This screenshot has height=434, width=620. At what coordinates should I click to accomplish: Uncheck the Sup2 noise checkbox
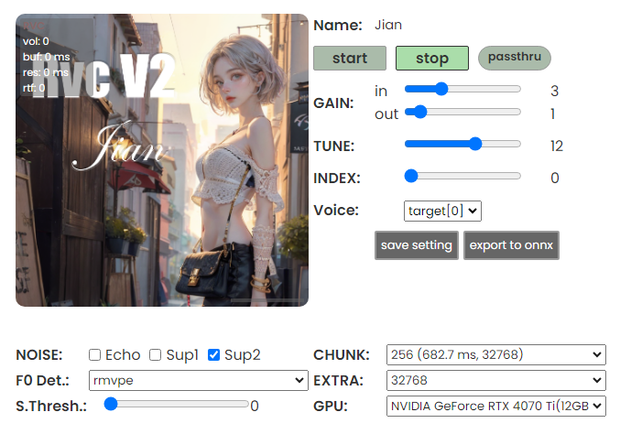[x=214, y=355]
